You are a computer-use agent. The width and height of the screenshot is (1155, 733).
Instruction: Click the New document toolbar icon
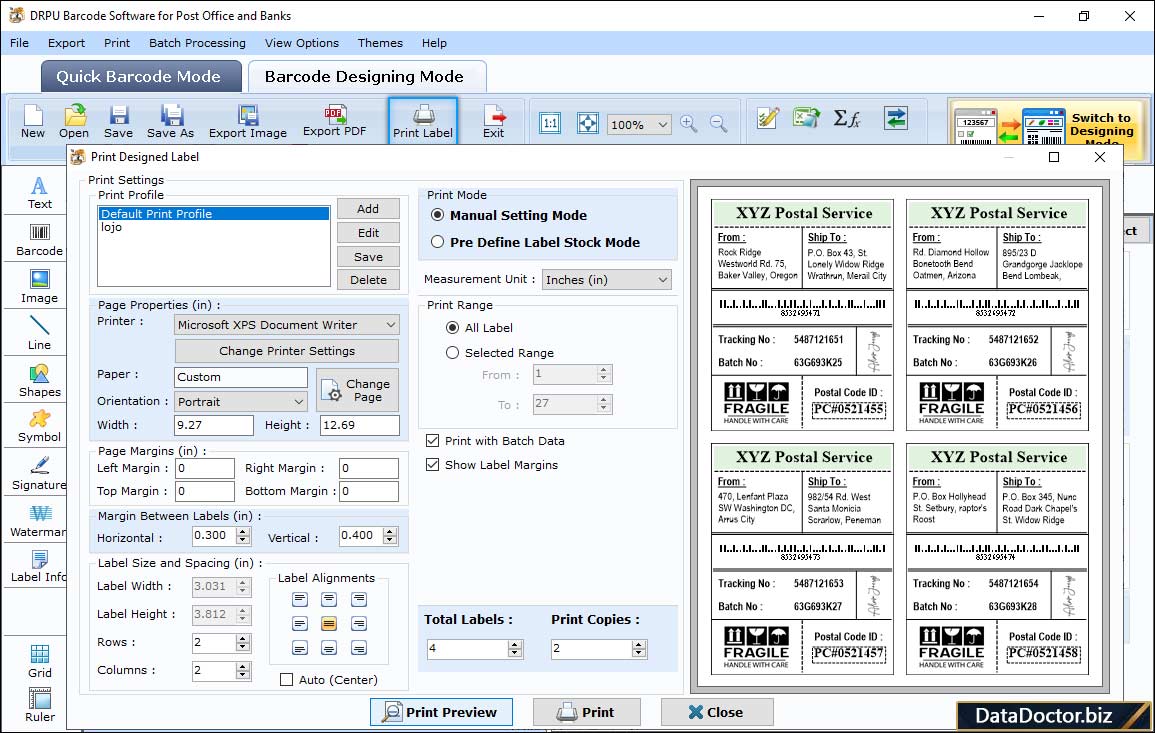pyautogui.click(x=32, y=122)
